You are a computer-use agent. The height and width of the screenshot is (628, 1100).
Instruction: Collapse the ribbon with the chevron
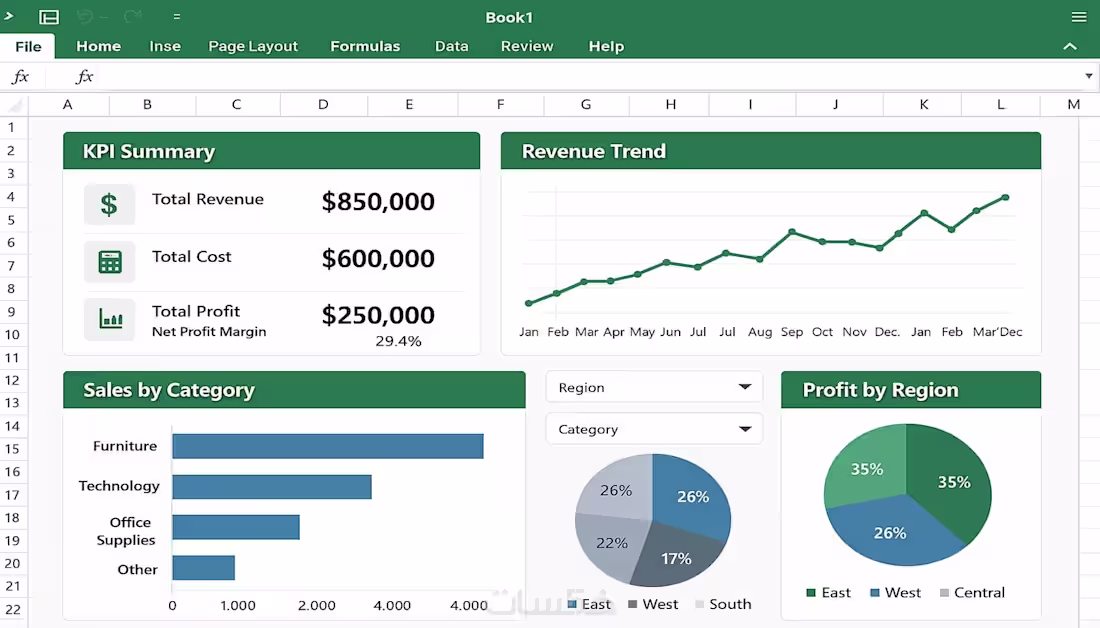click(x=1070, y=46)
